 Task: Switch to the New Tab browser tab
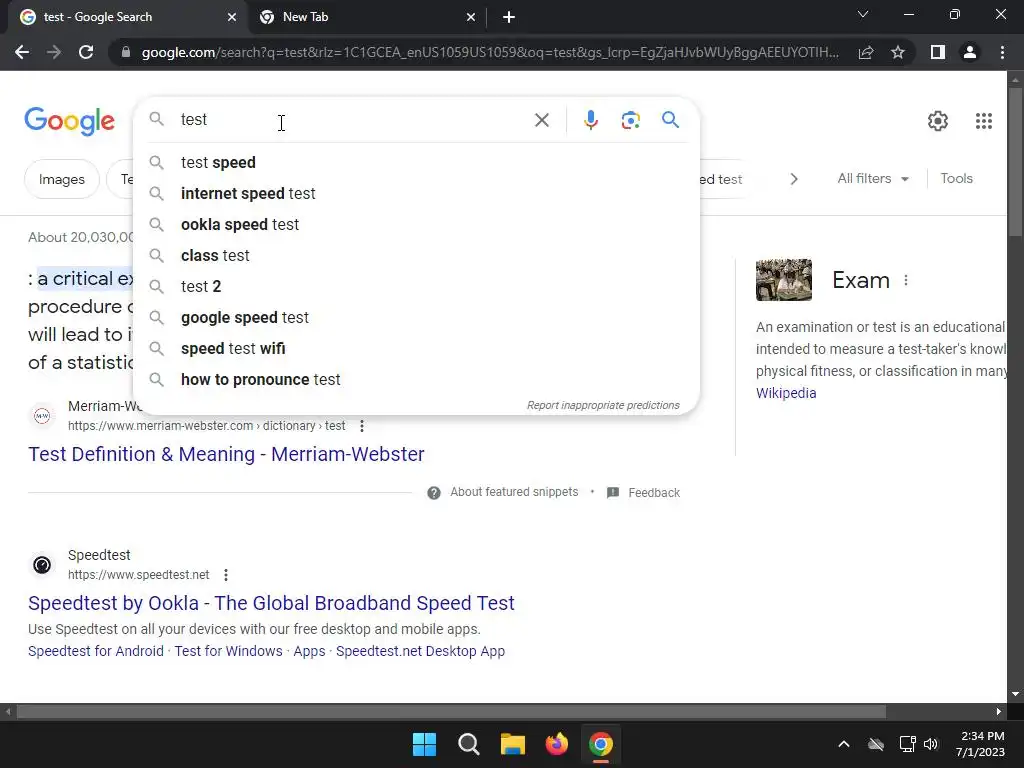[x=366, y=17]
